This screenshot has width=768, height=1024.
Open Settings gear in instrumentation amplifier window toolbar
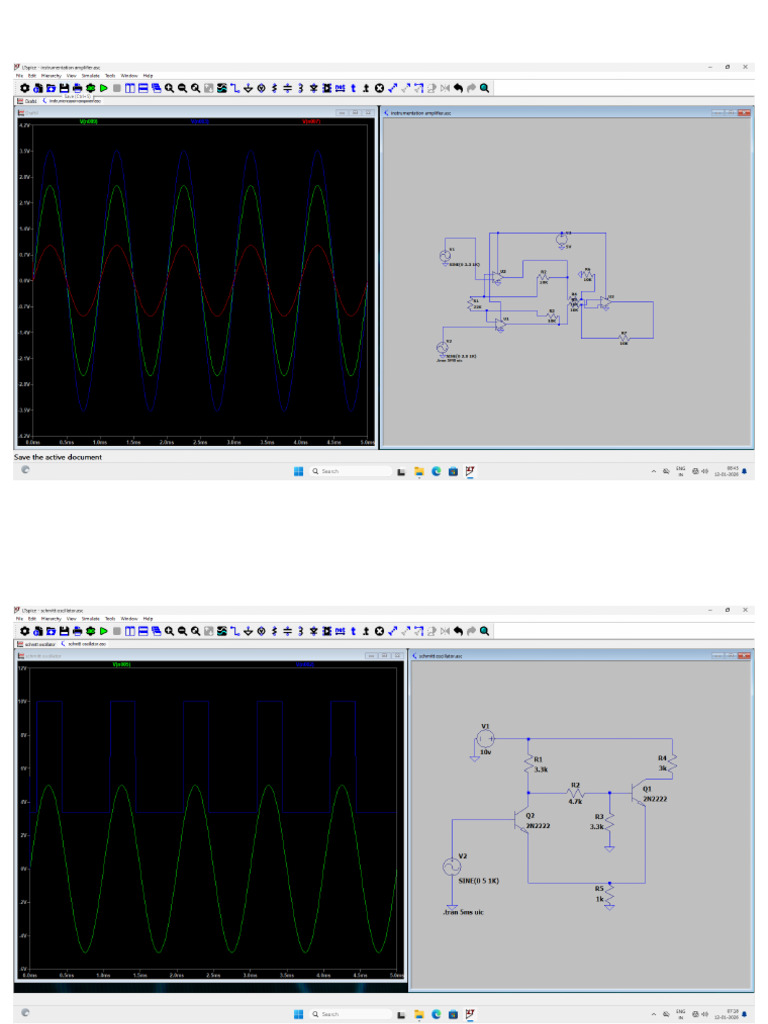coord(25,88)
